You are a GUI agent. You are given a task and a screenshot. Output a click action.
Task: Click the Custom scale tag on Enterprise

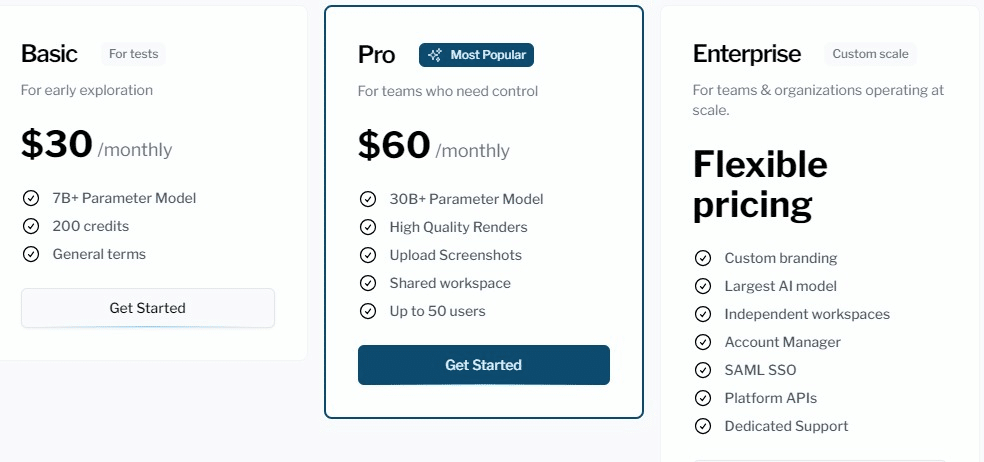pos(870,54)
